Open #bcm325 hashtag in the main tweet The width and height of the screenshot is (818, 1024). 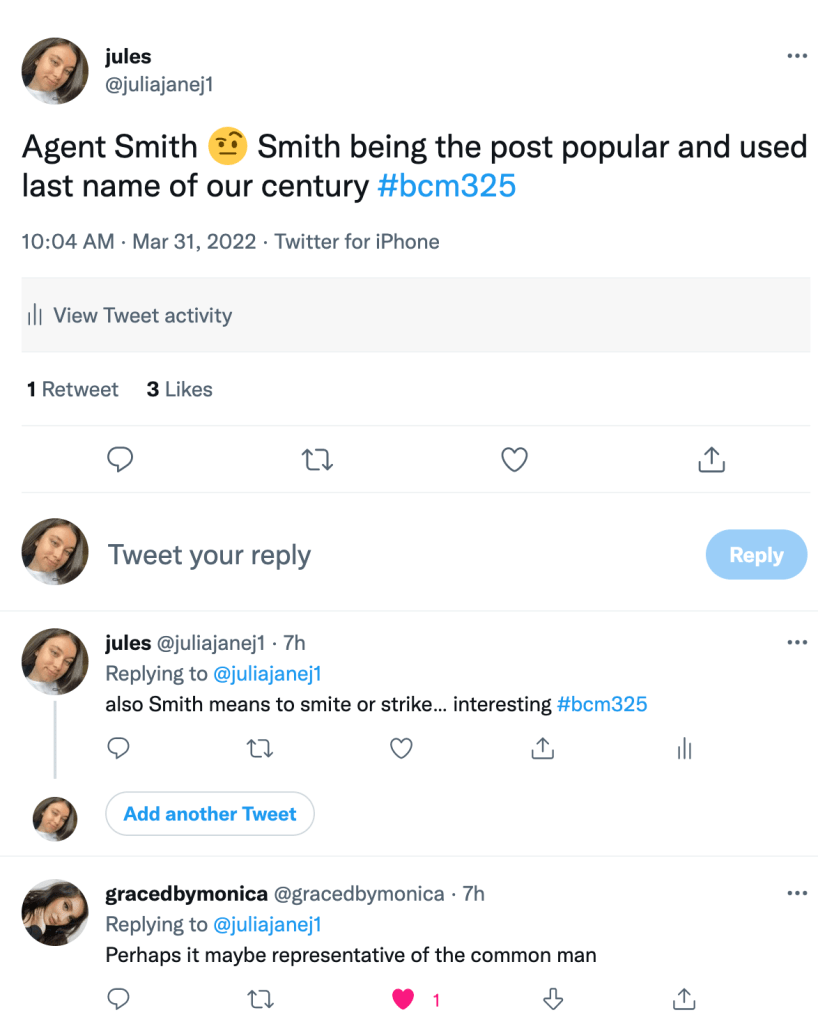click(447, 186)
